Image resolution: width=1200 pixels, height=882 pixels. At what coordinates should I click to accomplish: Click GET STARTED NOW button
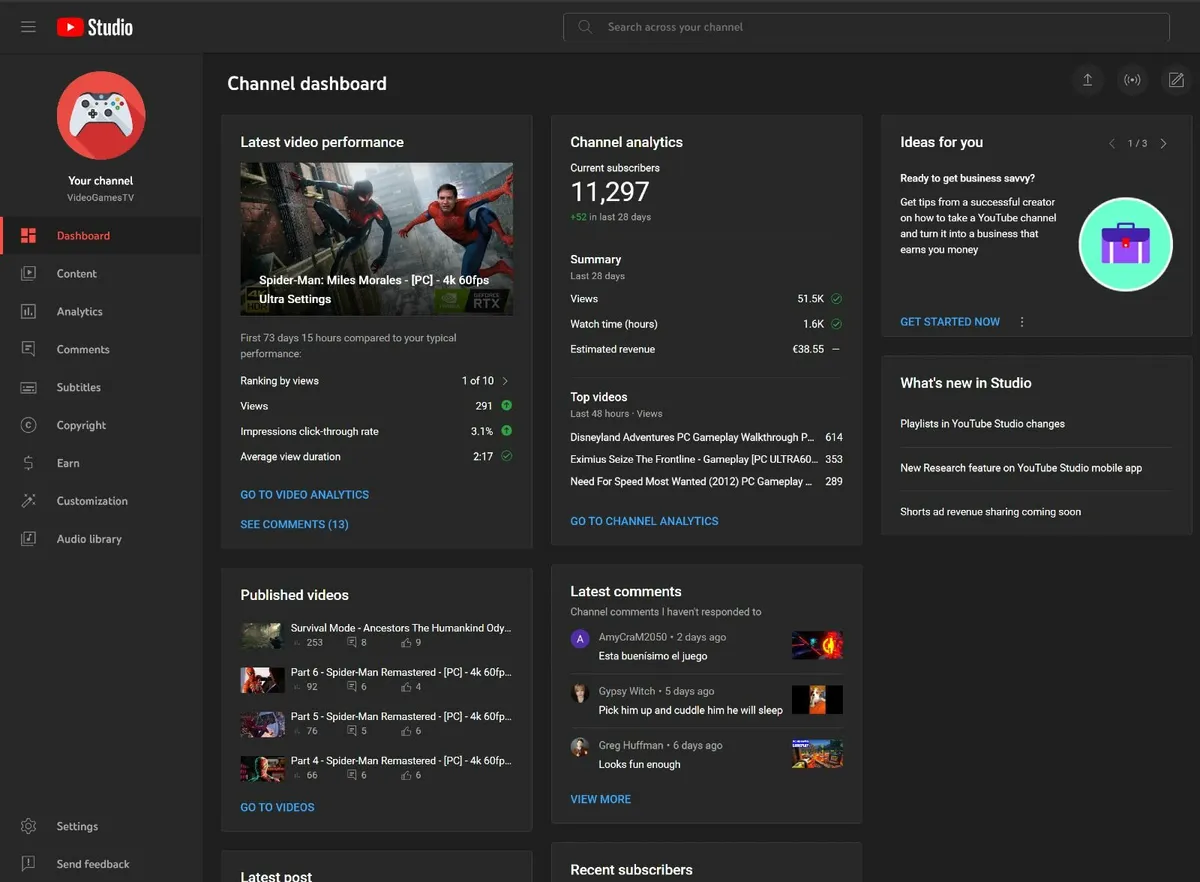pos(950,322)
